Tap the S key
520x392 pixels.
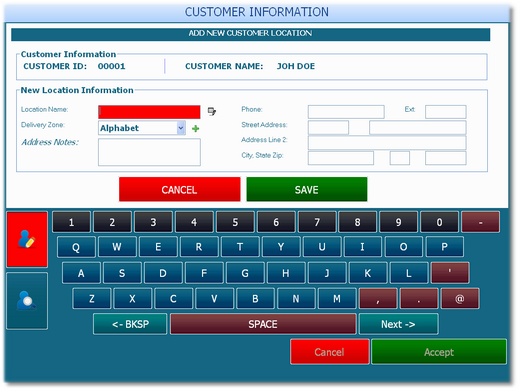[x=122, y=273]
